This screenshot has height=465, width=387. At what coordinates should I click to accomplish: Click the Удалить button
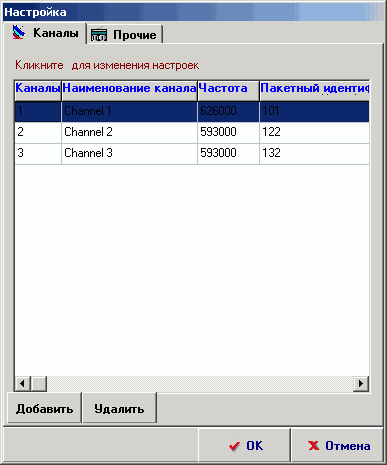coord(119,408)
